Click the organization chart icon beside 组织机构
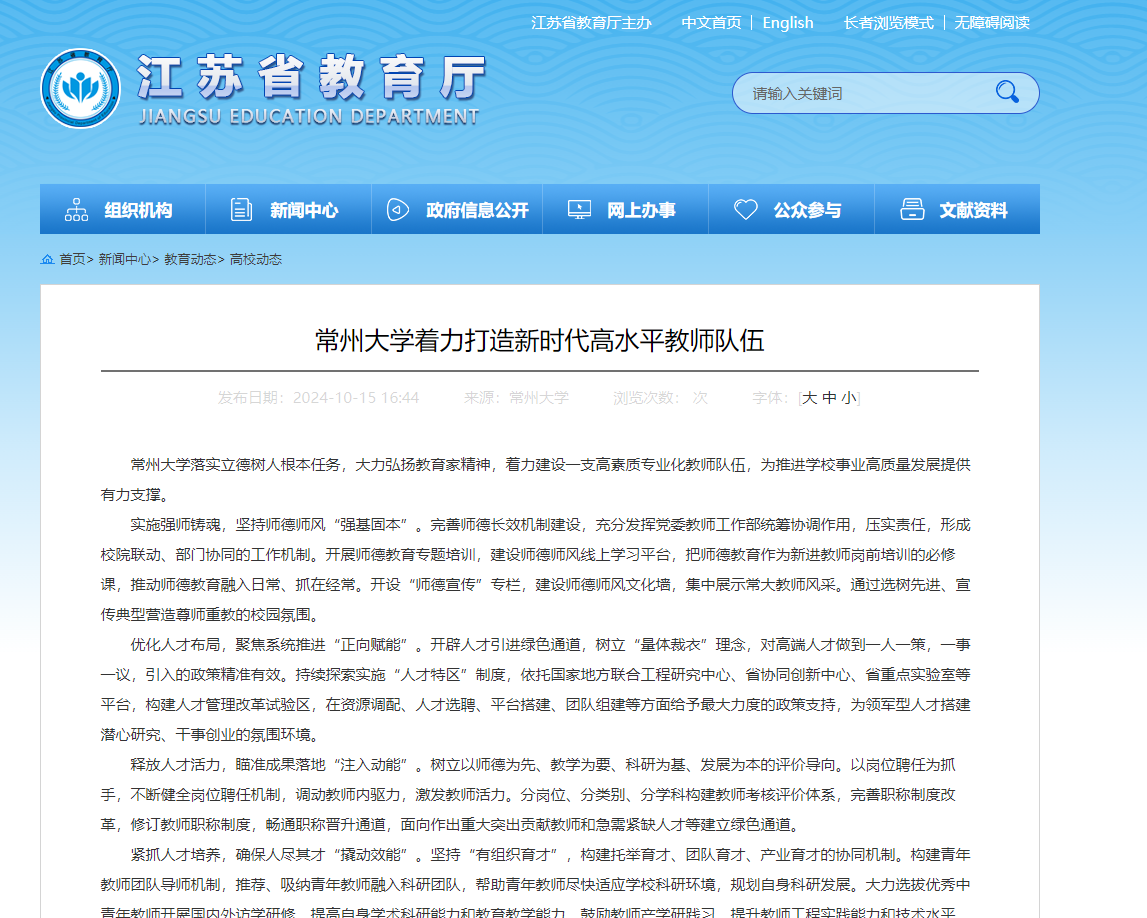 click(76, 210)
